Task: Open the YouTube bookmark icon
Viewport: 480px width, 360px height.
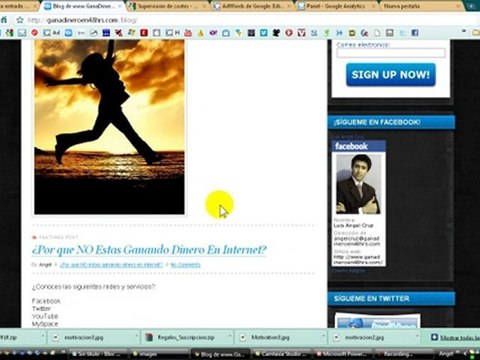Action: pos(188,33)
